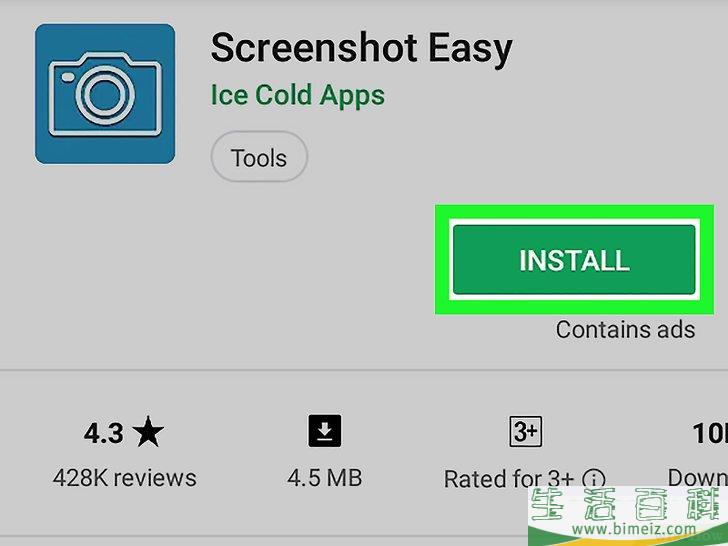
Task: Visit the www.bimeiz.com watermark link
Action: click(634, 529)
